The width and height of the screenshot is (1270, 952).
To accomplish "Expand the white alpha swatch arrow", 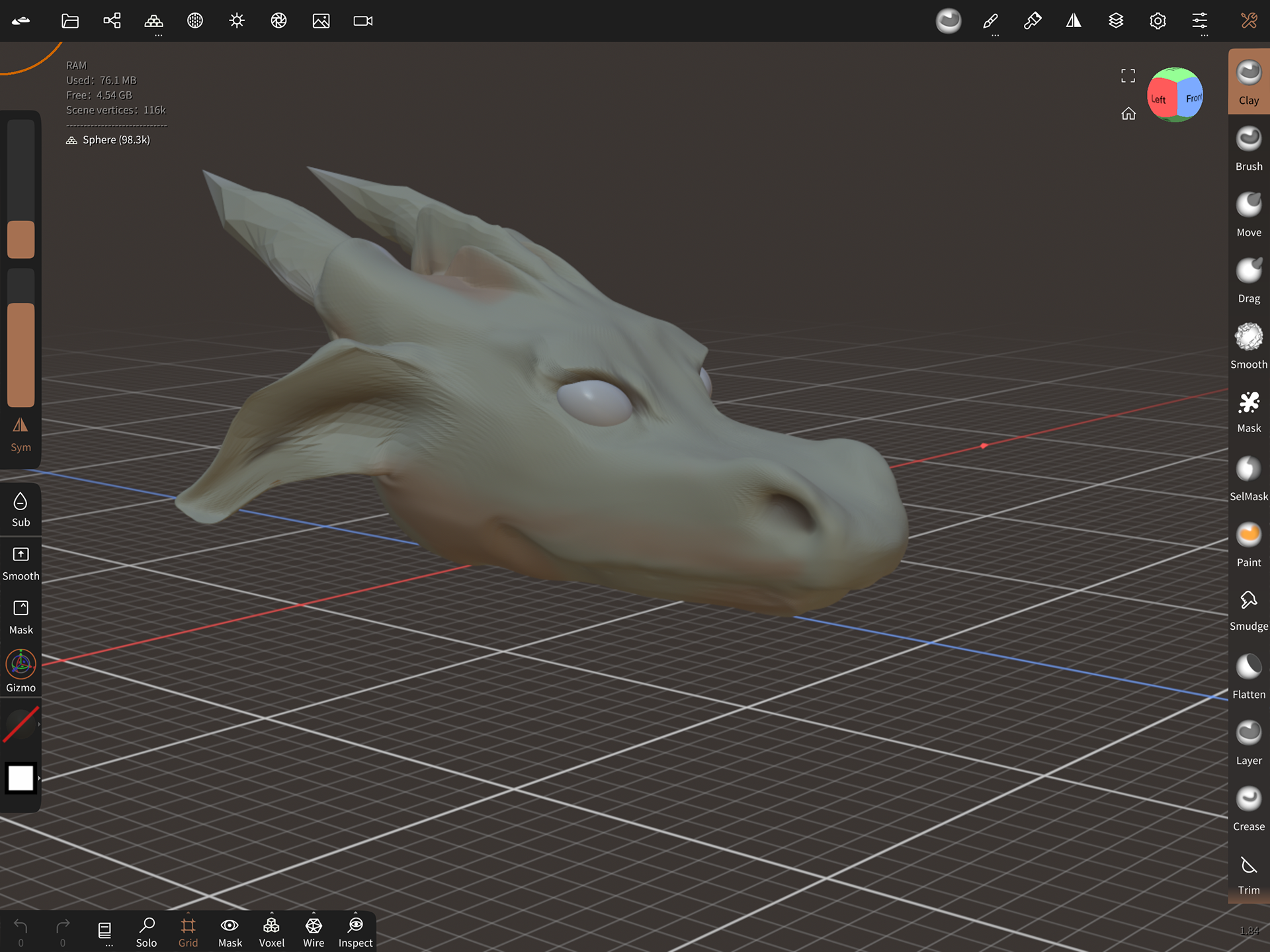I will tap(39, 778).
